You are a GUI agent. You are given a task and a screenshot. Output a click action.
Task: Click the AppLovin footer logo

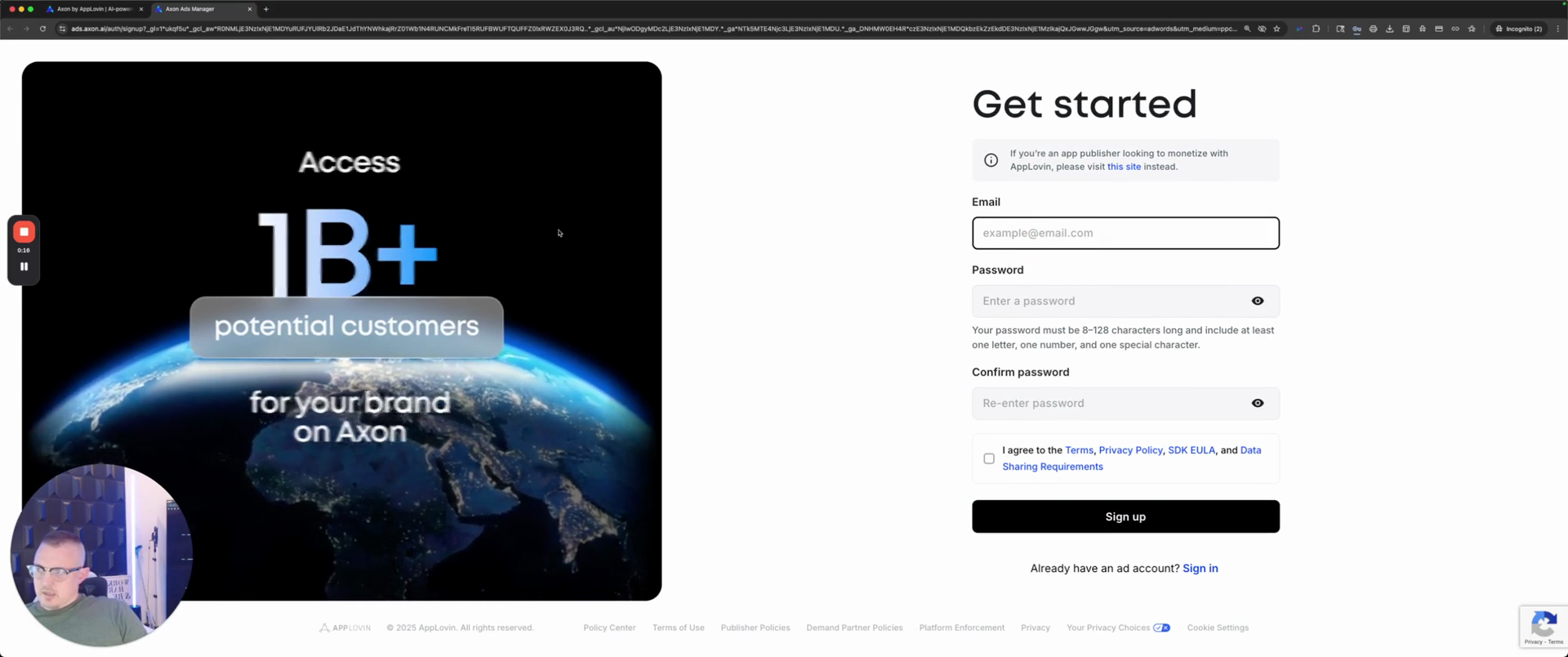pyautogui.click(x=345, y=628)
